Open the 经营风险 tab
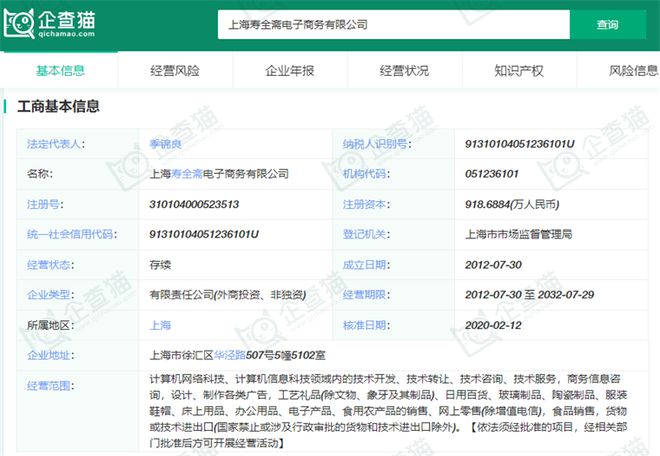Viewport: 660px width, 456px height. 175,71
